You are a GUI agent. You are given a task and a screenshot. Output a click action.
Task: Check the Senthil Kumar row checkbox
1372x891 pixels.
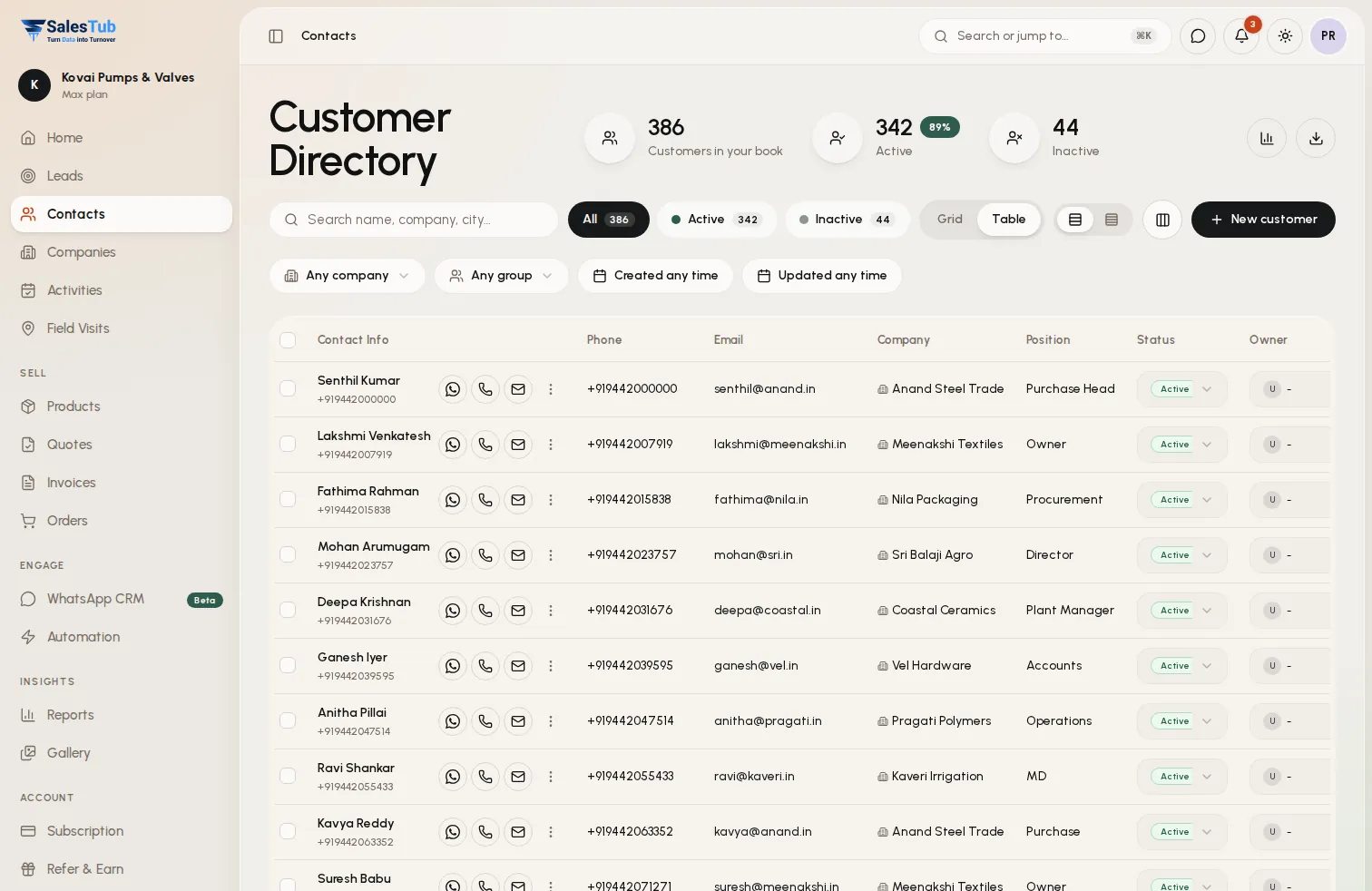[x=288, y=388]
